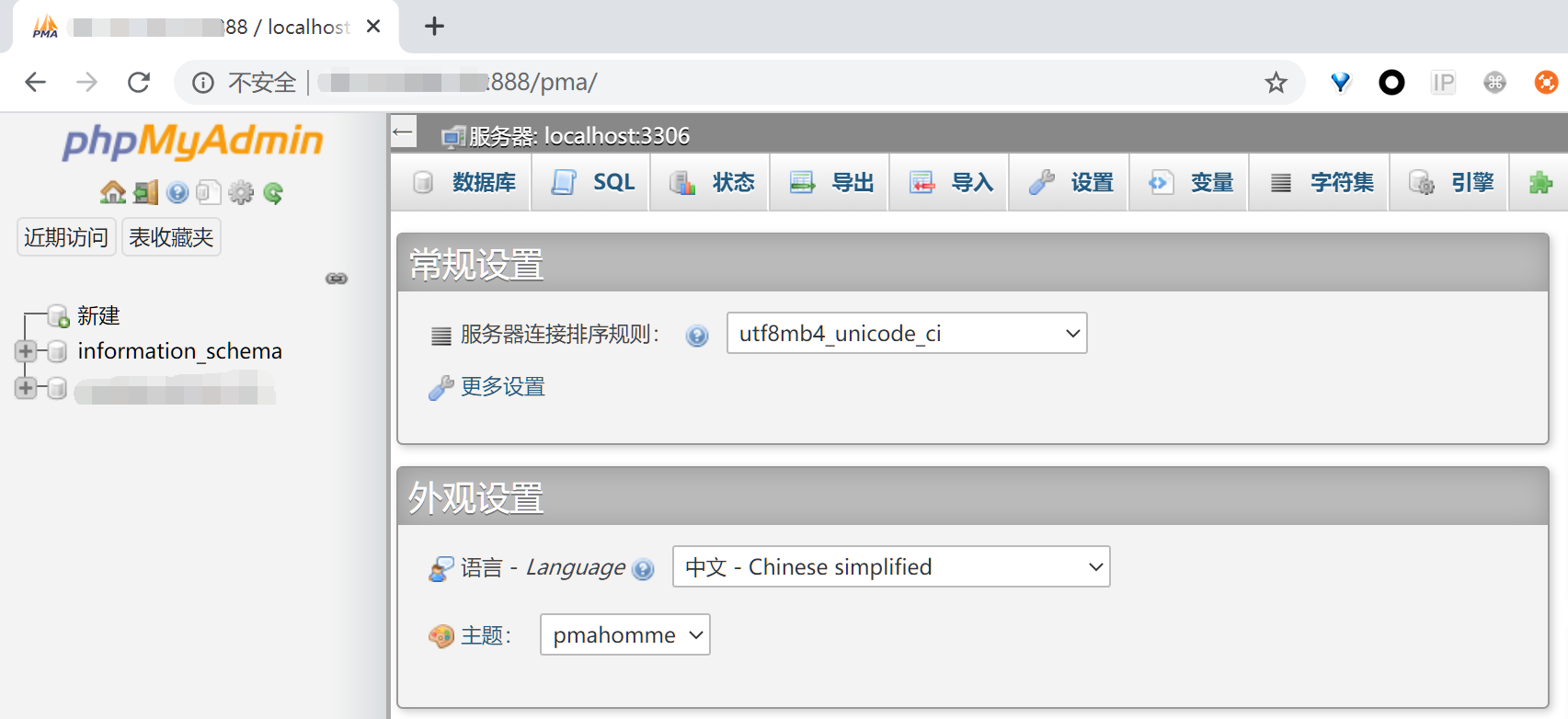The width and height of the screenshot is (1568, 719).
Task: Open the 字符集 charsets tab
Action: (1320, 183)
